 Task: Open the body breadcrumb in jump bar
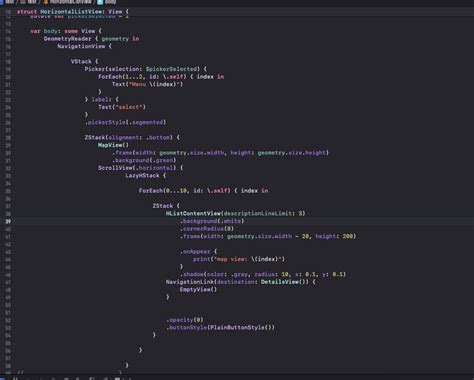pos(111,2)
